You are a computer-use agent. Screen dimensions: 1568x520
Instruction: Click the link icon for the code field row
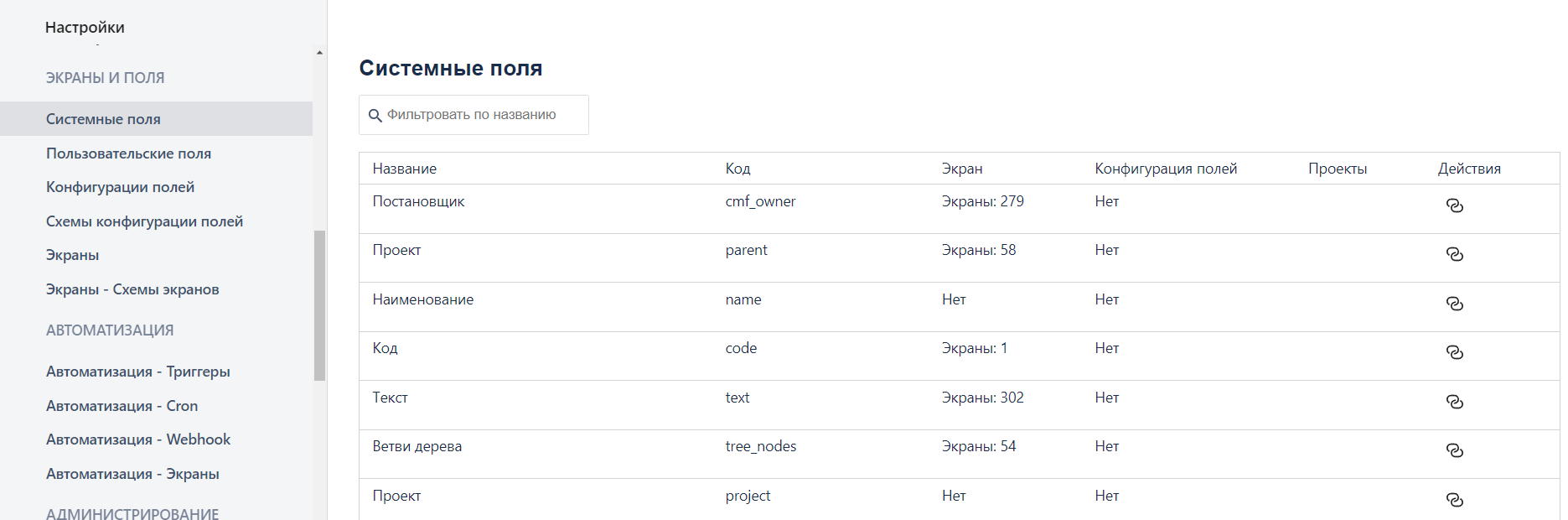pos(1455,352)
